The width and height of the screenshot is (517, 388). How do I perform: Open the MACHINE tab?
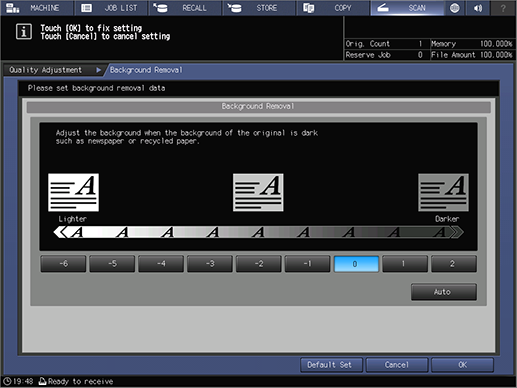point(37,8)
